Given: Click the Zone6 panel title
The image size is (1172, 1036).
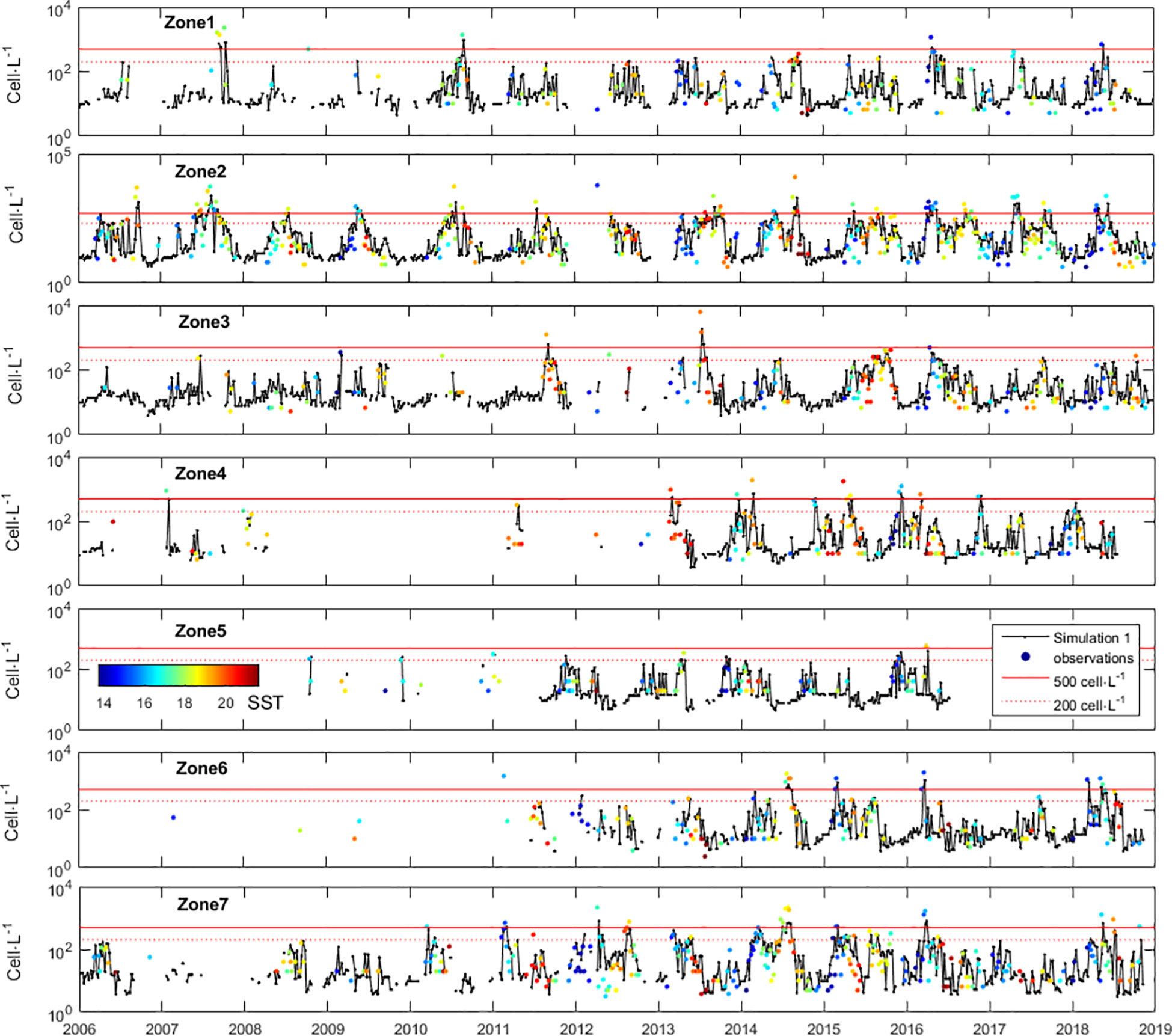Looking at the screenshot, I should pyautogui.click(x=201, y=768).
